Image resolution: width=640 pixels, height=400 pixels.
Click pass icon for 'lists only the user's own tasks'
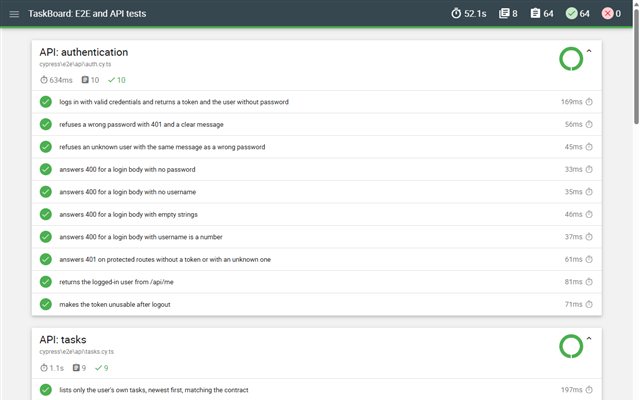coord(46,389)
